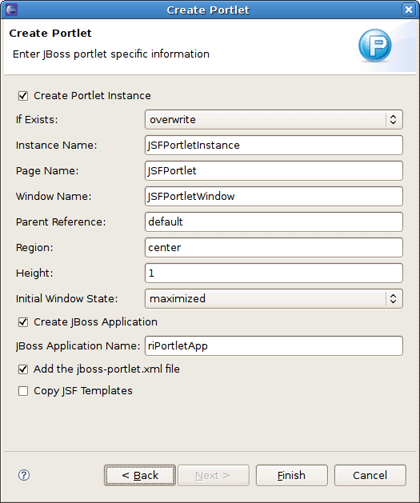Click the greyed-out Next button
The height and width of the screenshot is (503, 420).
pos(213,475)
